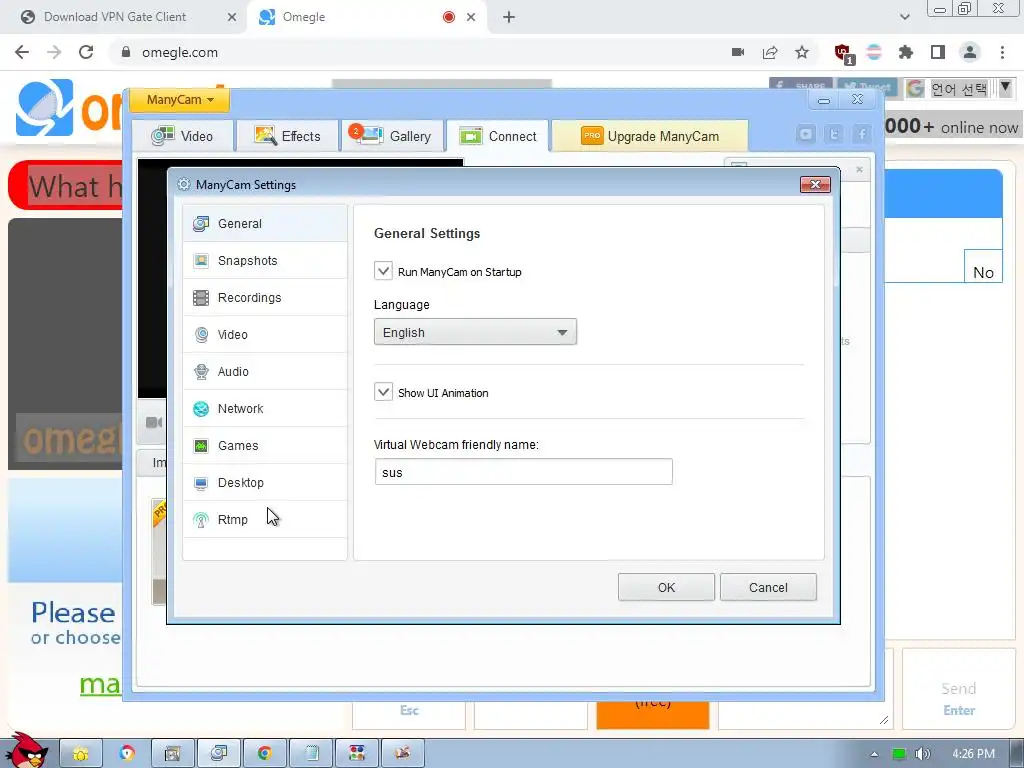Screen dimensions: 1024x768
Task: Open Recordings settings category
Action: coord(264,298)
